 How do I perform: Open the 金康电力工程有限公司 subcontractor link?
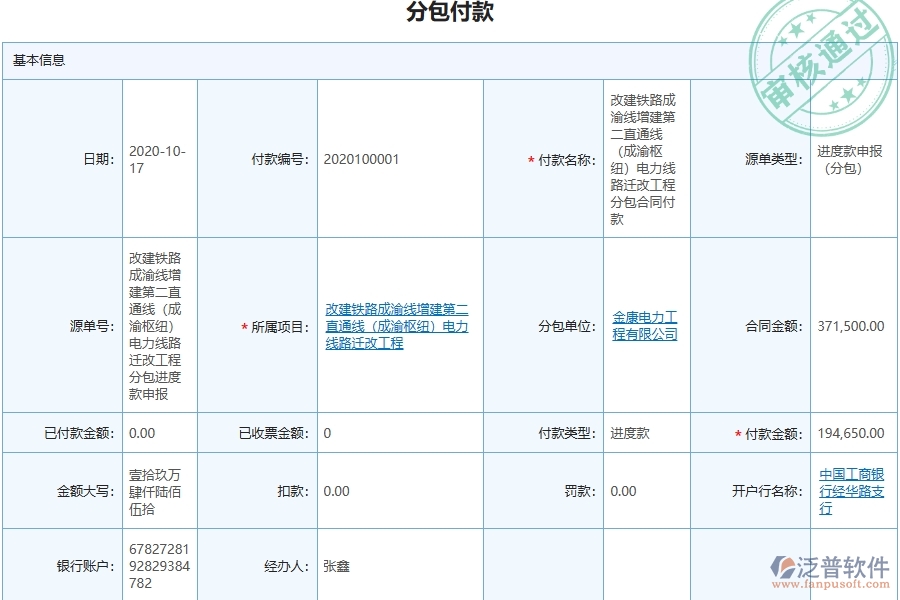tap(644, 326)
